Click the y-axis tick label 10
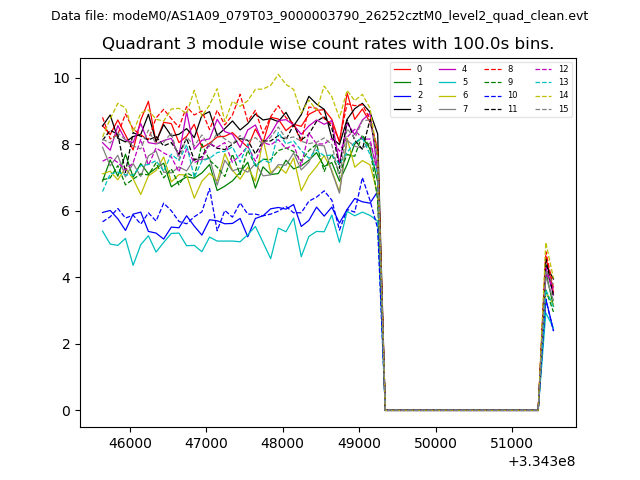Viewport: 640px width, 480px height. tap(62, 78)
